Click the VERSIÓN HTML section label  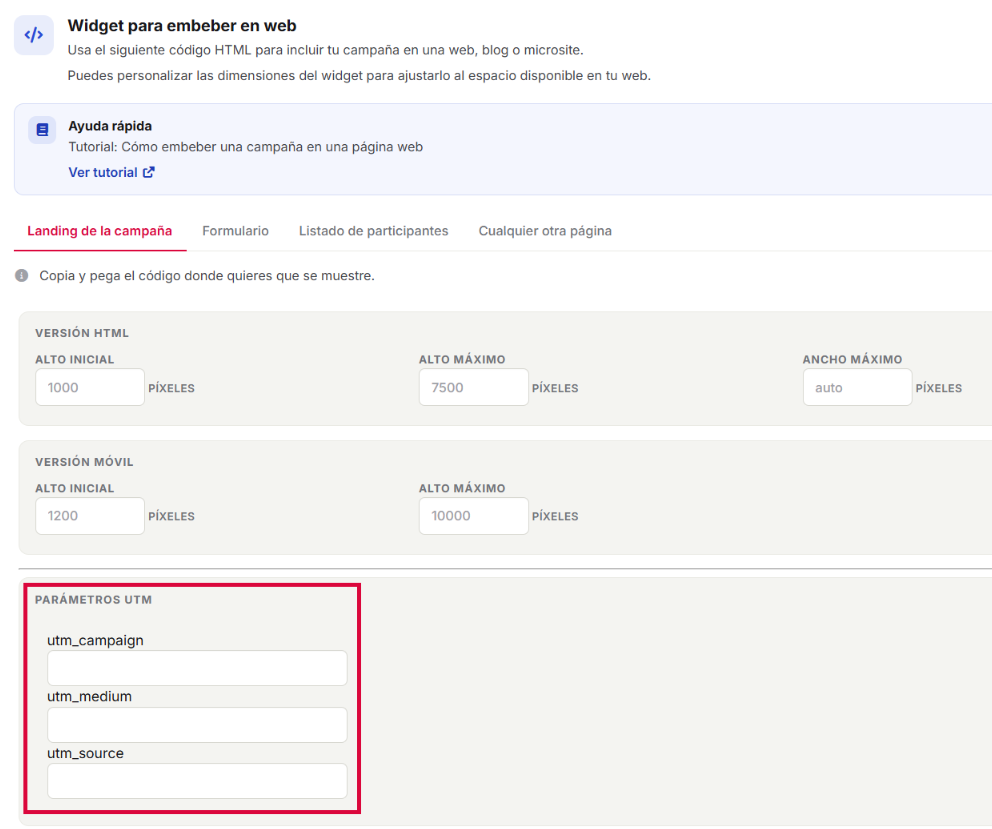click(82, 333)
